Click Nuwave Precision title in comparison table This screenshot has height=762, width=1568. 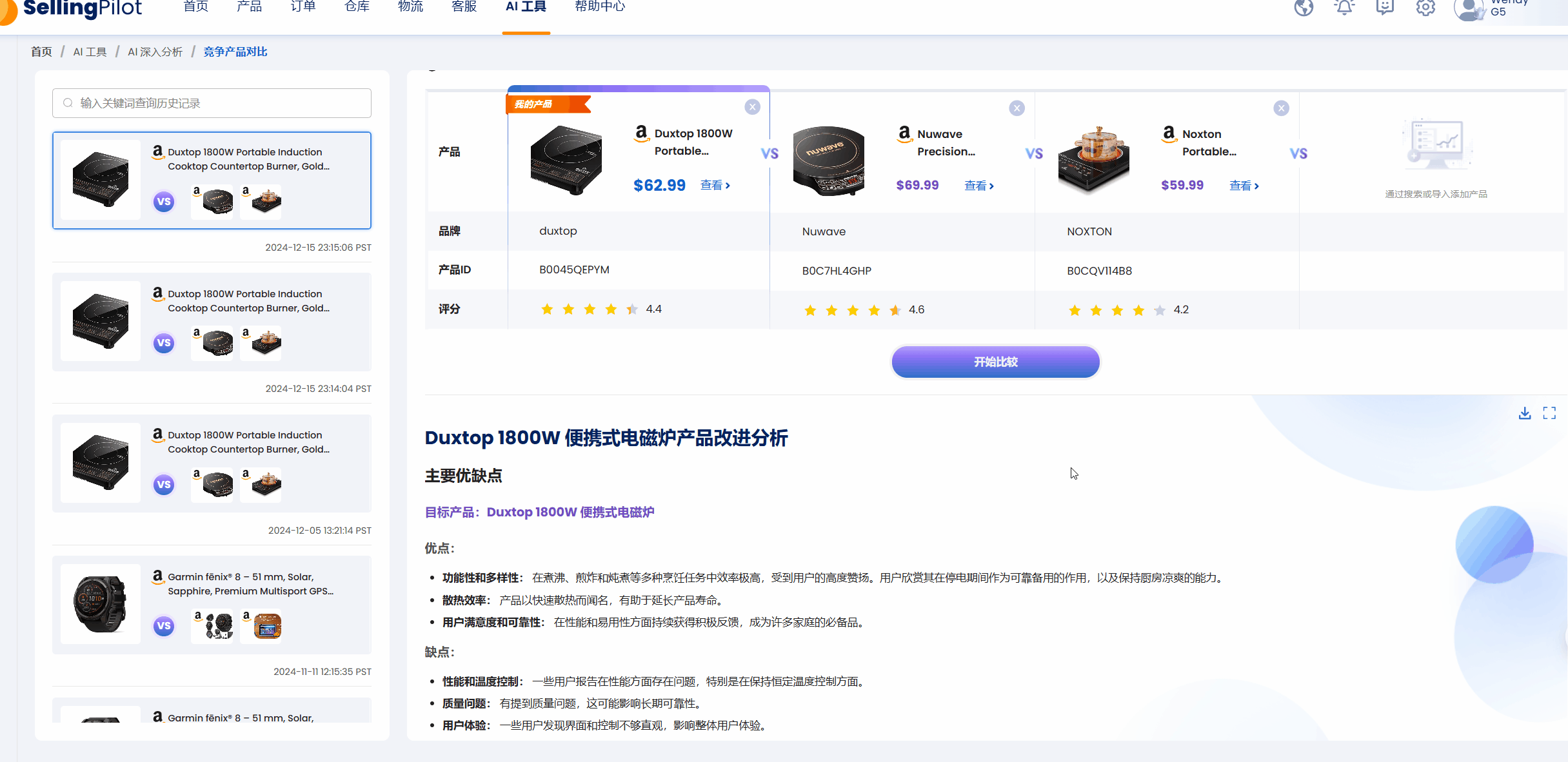pos(946,142)
